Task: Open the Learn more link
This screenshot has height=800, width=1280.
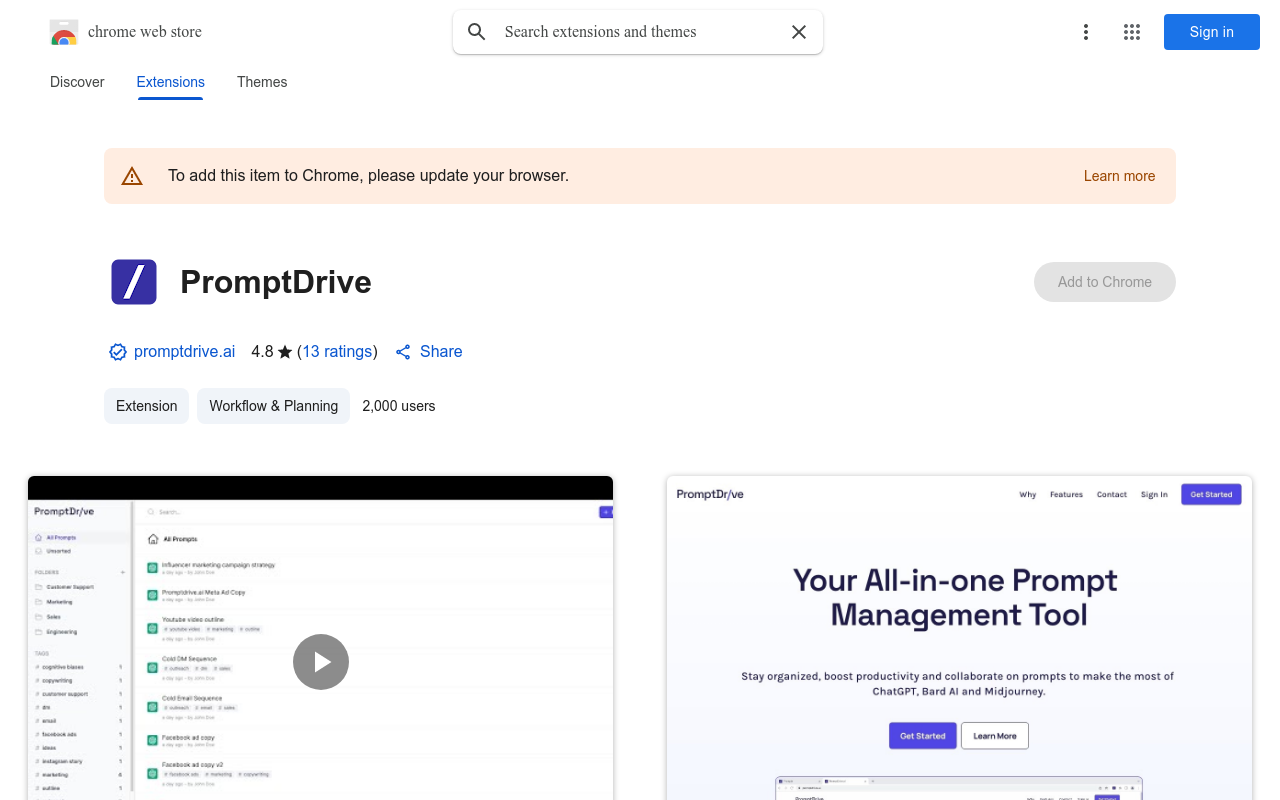Action: click(x=1119, y=176)
